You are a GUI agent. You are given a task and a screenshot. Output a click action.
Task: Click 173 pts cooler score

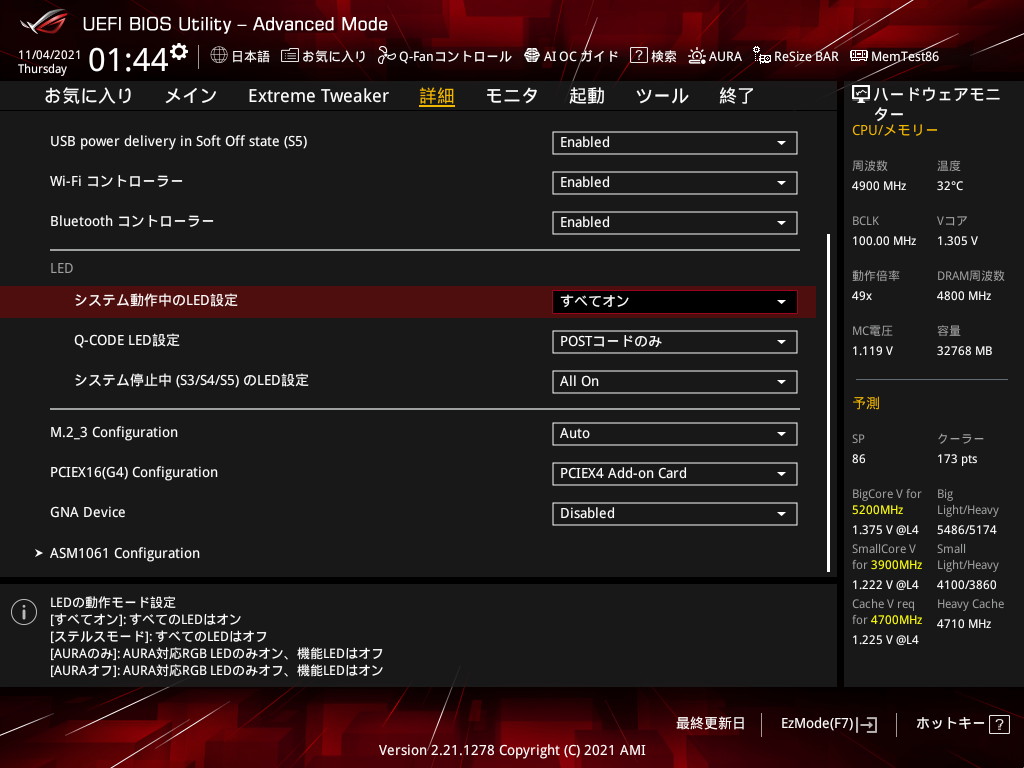[x=957, y=459]
